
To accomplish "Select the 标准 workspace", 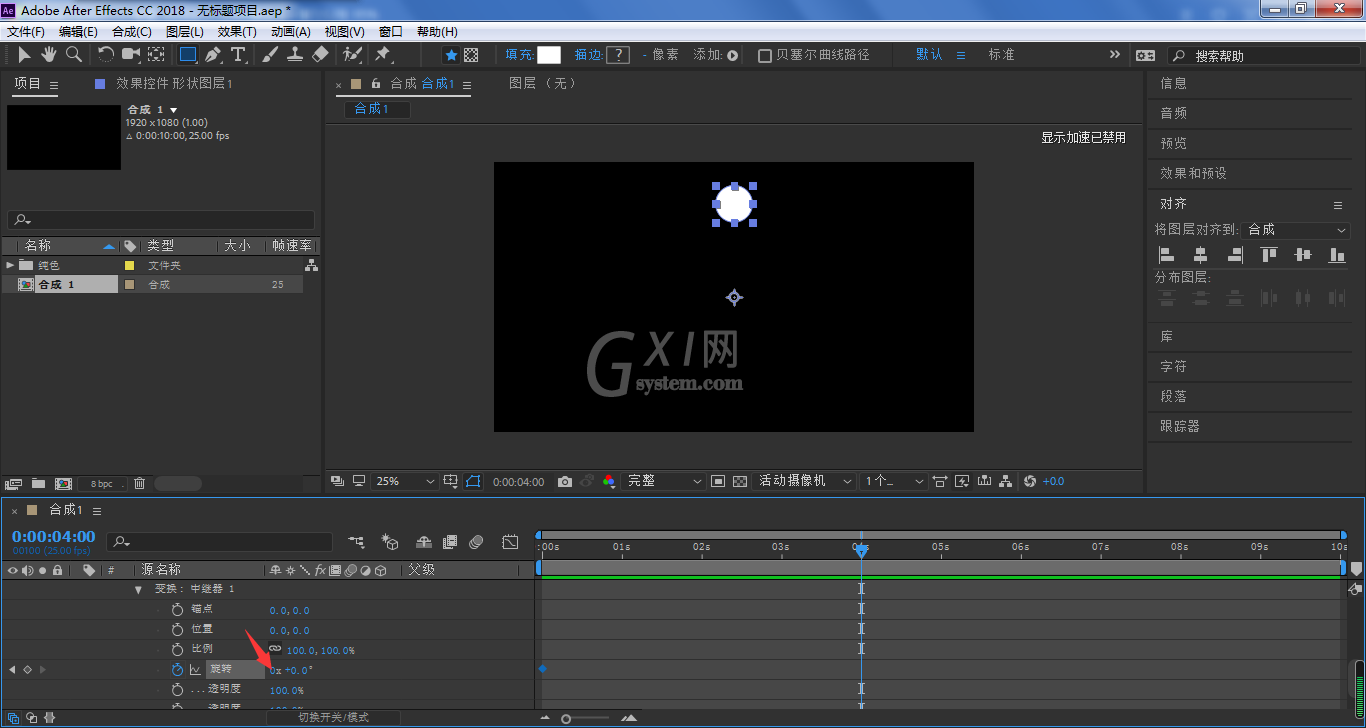I will pos(1002,55).
